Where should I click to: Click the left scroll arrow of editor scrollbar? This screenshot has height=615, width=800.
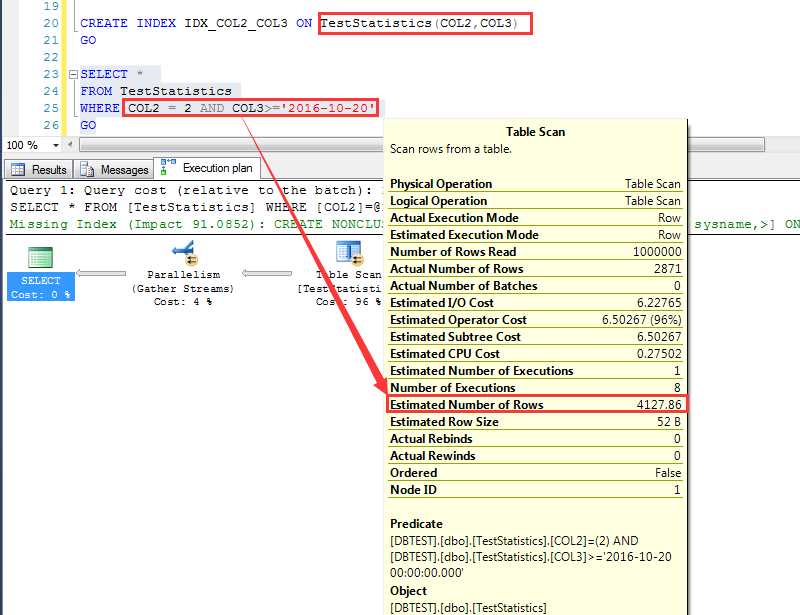coord(70,145)
